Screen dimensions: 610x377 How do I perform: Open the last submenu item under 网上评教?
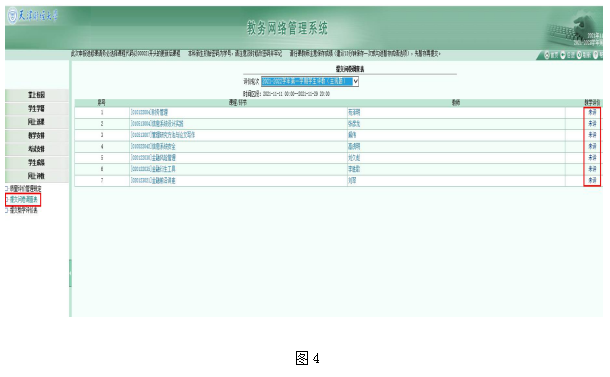tap(23, 210)
